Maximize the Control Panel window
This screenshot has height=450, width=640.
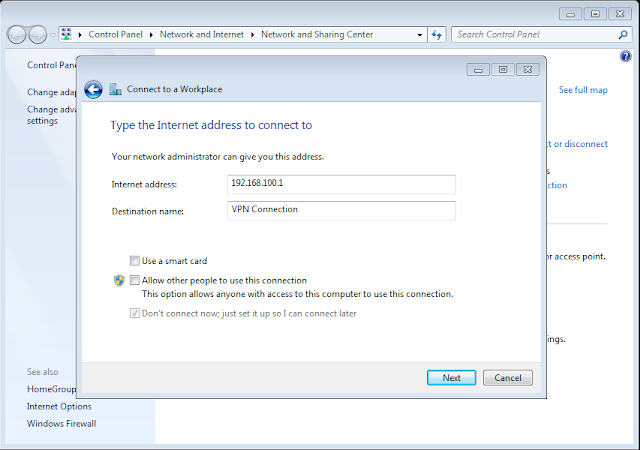pos(595,14)
